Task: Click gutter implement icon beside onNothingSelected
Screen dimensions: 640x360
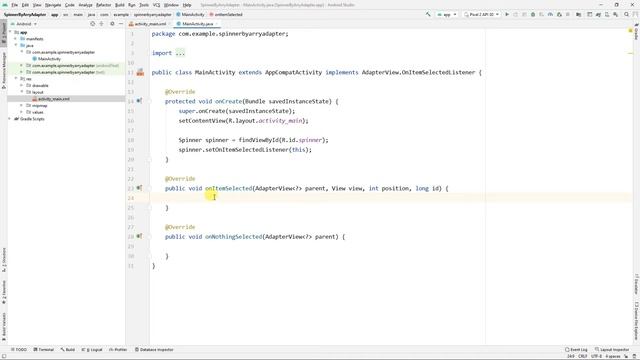Action: (139, 236)
